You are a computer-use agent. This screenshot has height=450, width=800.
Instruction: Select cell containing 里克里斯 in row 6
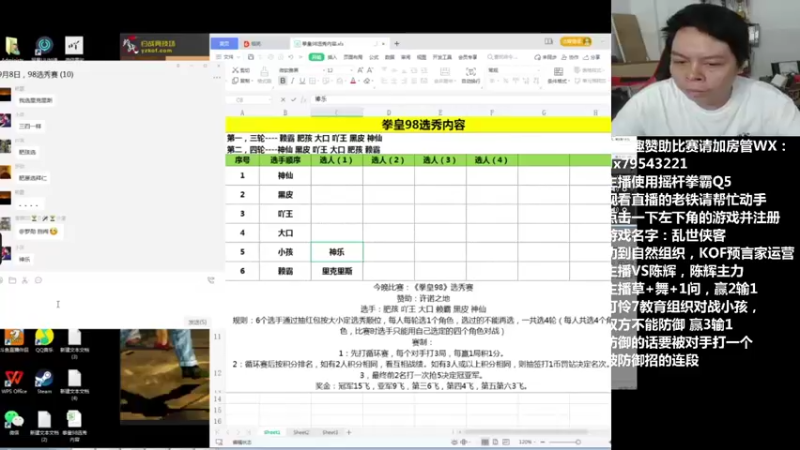337,271
